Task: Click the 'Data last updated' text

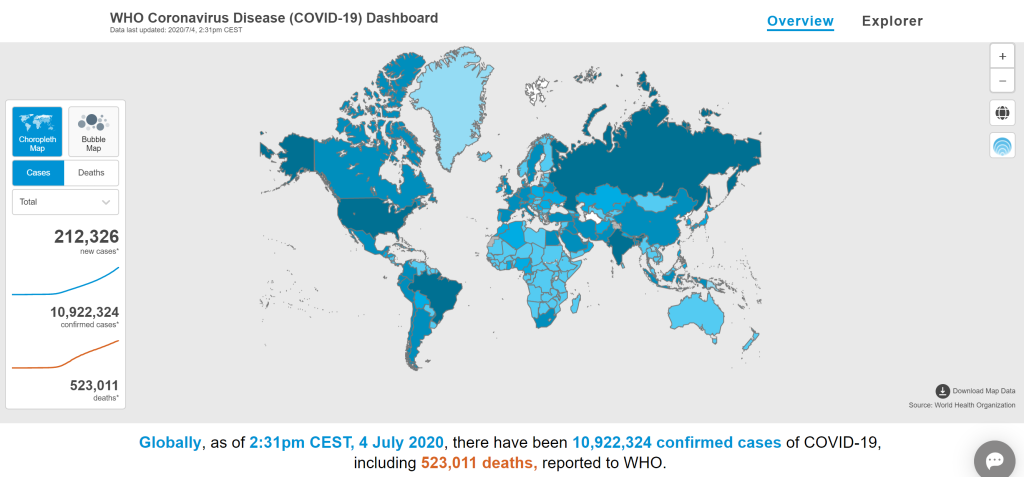Action: 176,30
